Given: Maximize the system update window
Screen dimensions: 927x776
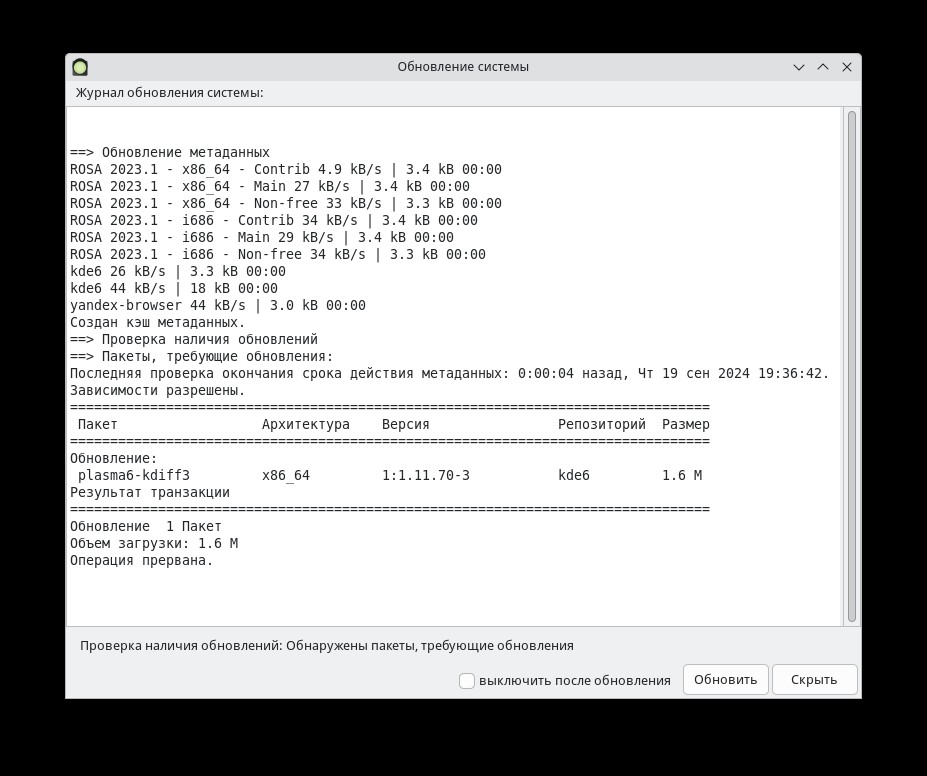Looking at the screenshot, I should point(823,67).
